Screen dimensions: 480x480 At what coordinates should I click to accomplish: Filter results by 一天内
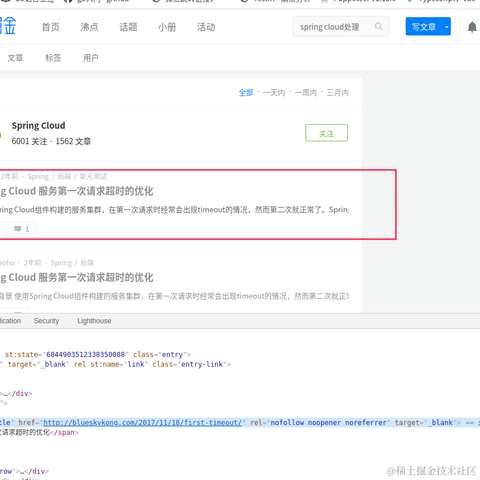(x=274, y=93)
